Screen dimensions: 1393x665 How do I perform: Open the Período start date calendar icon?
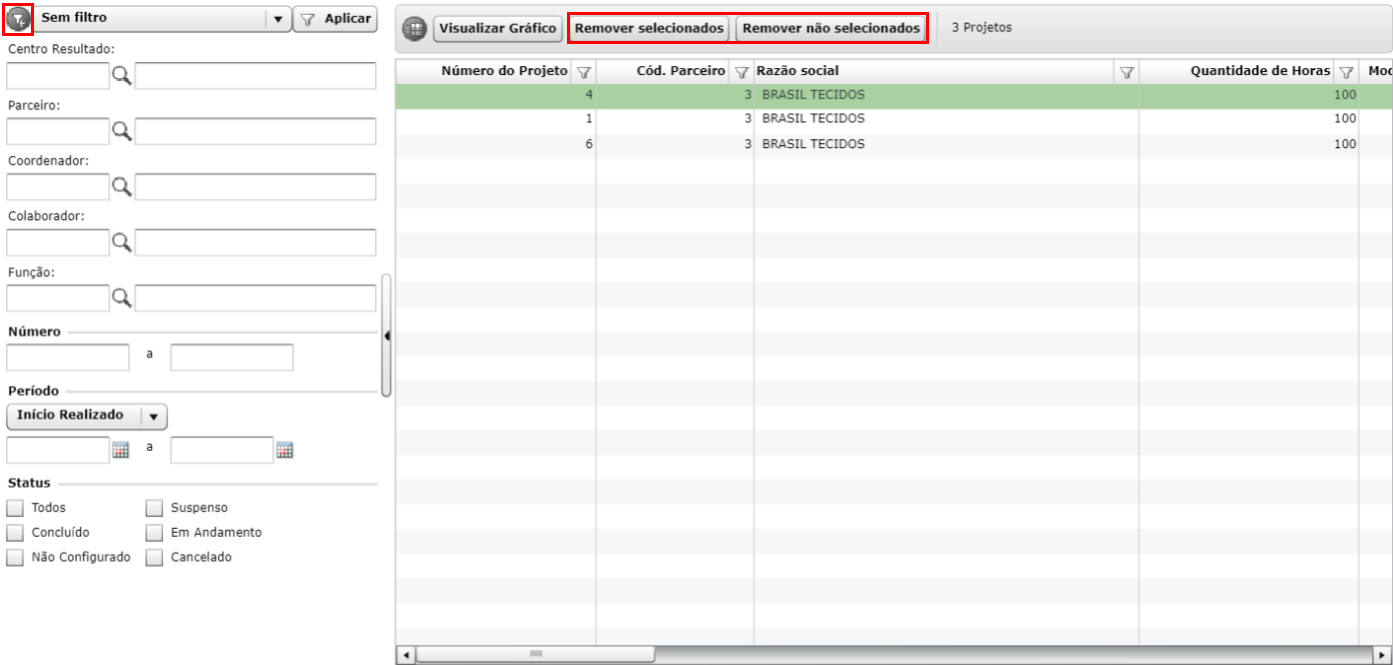(x=121, y=450)
